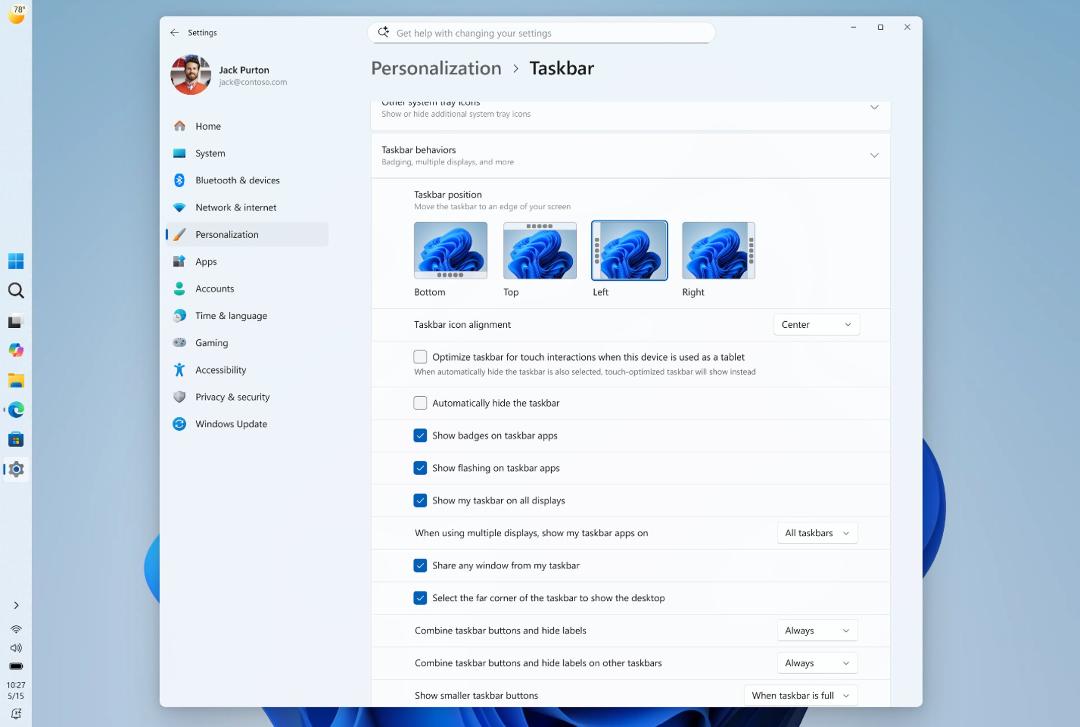Screen dimensions: 1080x727
Task: Close the Settings window
Action: tap(907, 27)
